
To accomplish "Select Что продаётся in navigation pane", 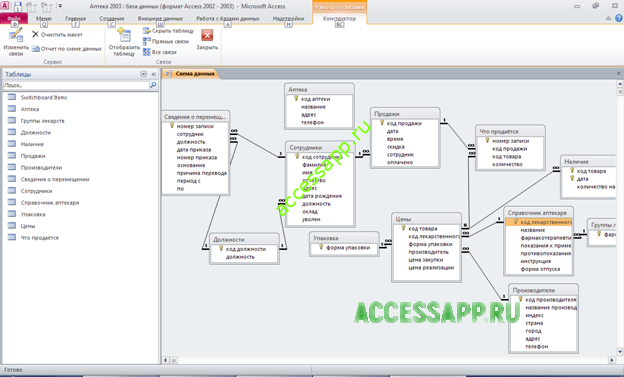I will coord(39,238).
